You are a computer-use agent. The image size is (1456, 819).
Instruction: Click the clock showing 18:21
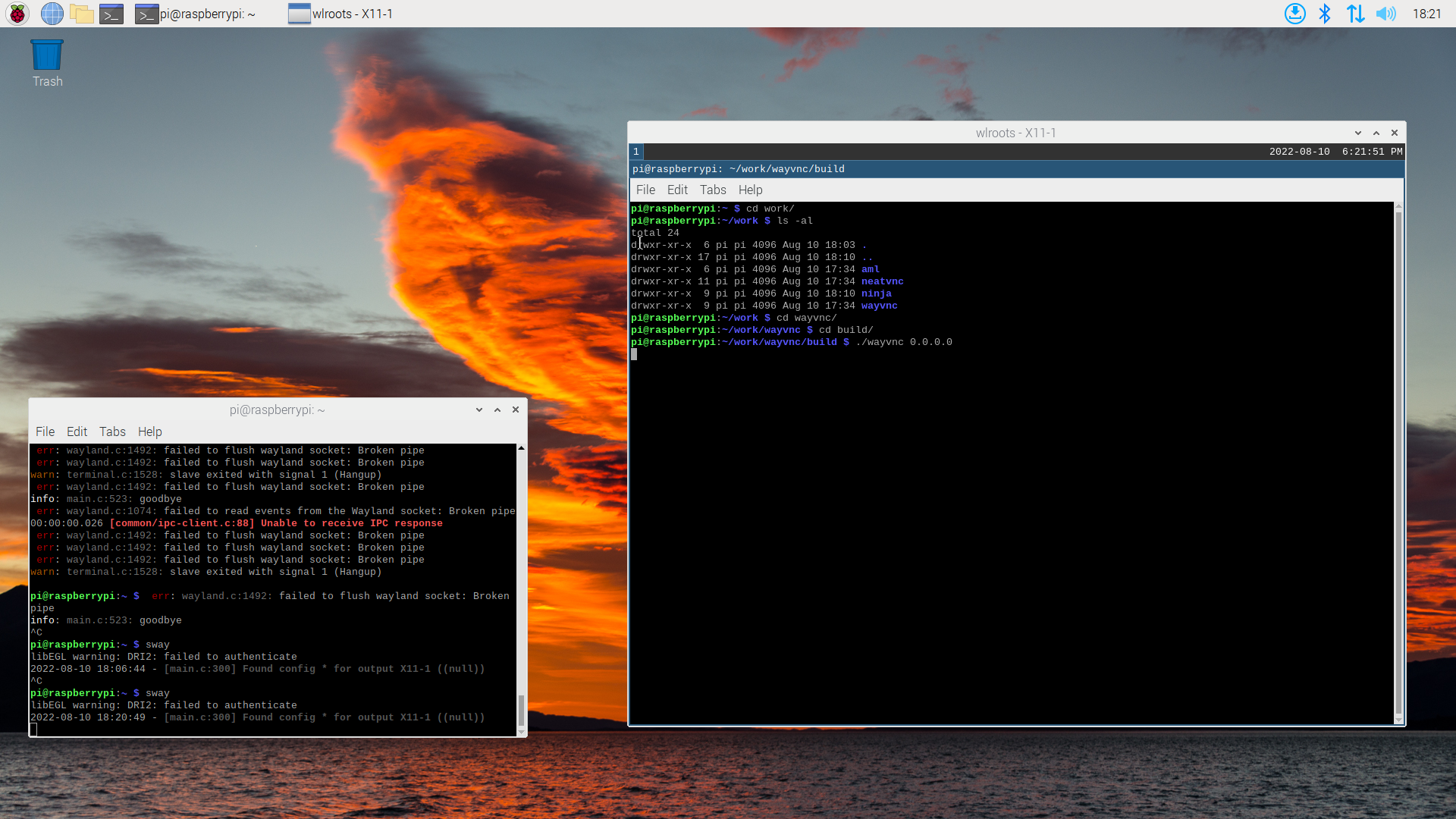[x=1426, y=14]
